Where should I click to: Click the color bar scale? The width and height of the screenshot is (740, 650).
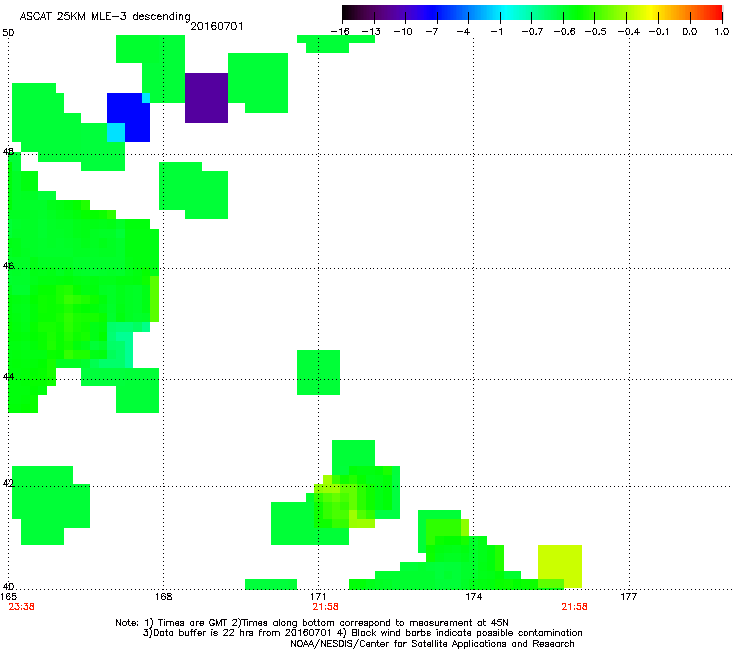(532, 13)
